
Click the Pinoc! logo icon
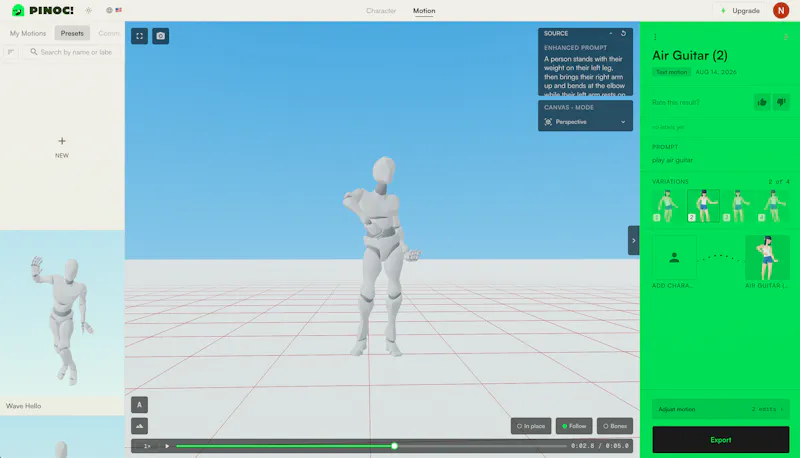pos(18,10)
